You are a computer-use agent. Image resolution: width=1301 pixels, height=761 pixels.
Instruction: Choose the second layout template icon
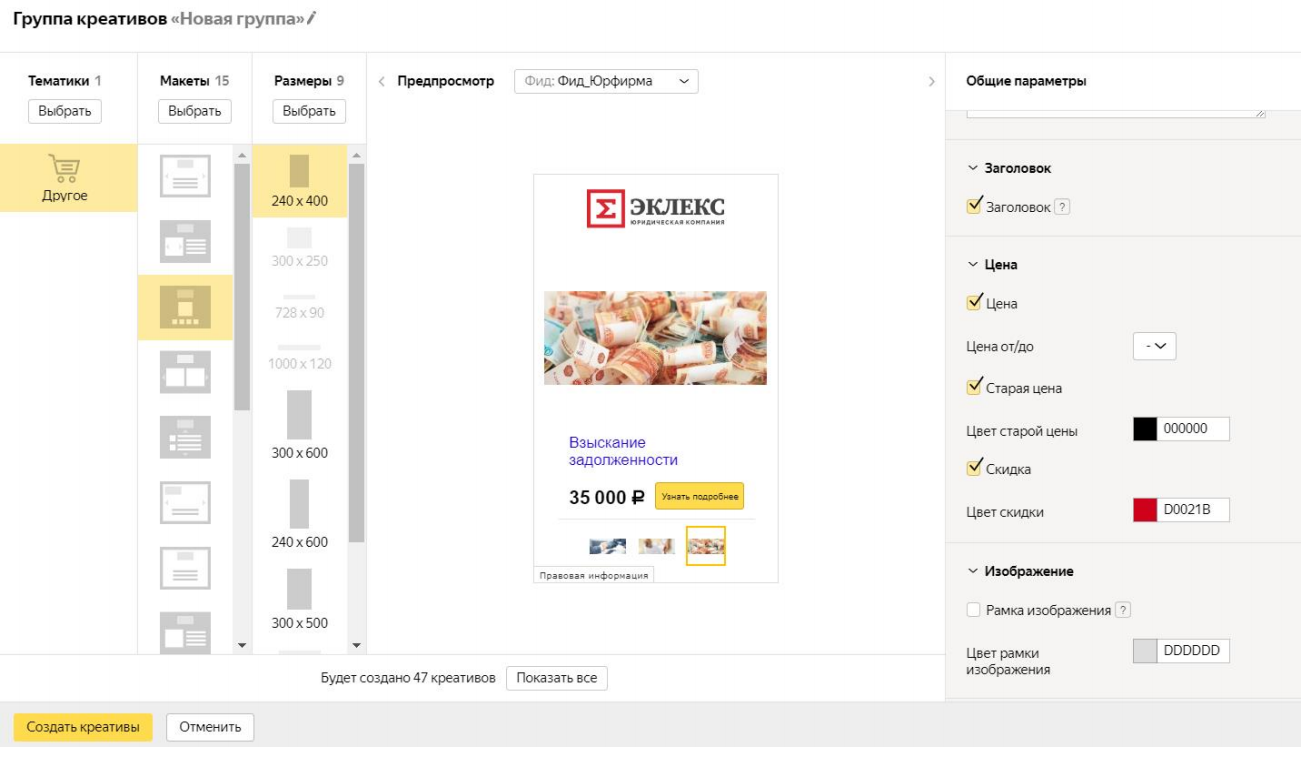point(185,242)
